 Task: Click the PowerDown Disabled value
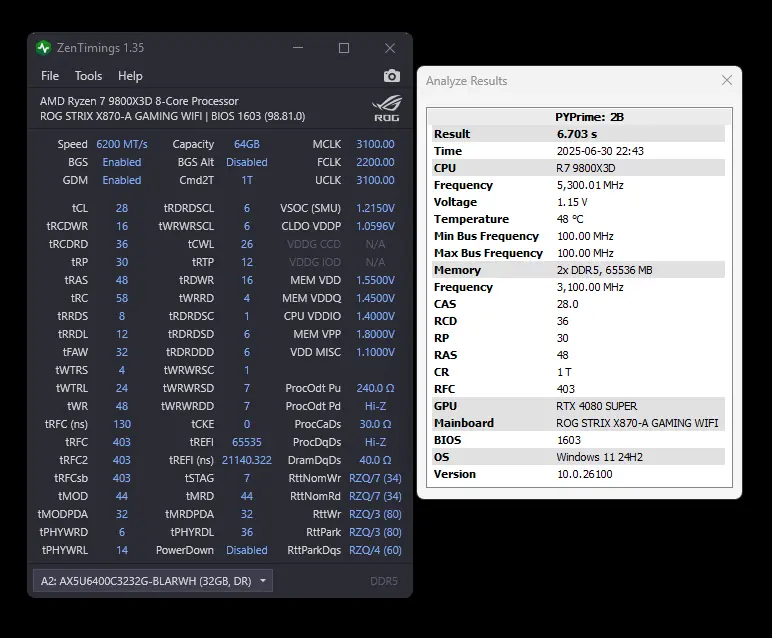click(247, 550)
